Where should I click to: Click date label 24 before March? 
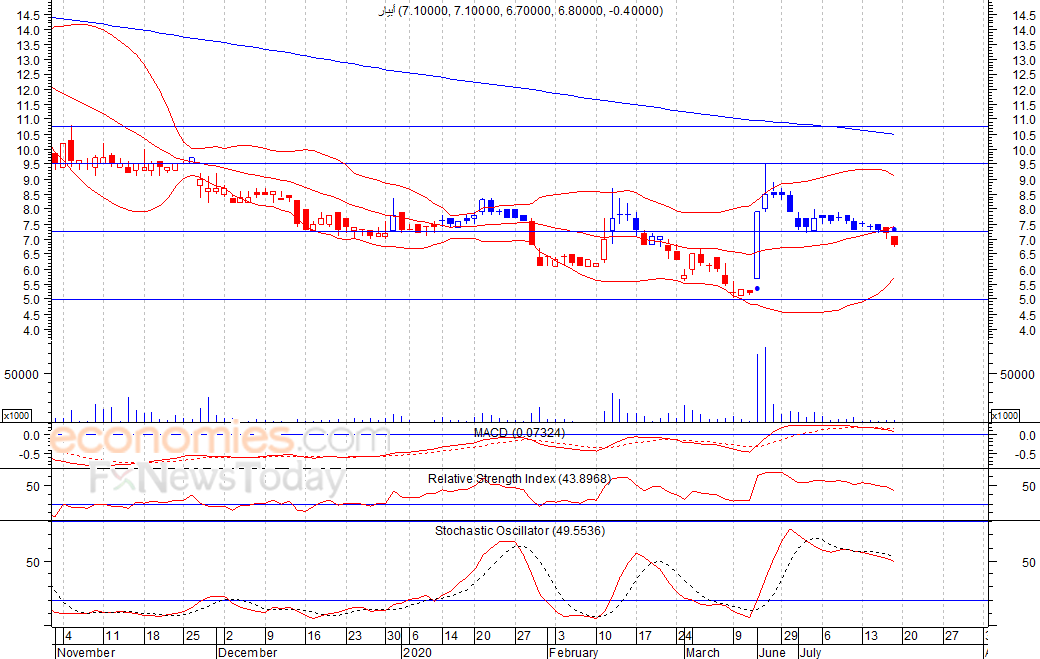tap(684, 636)
